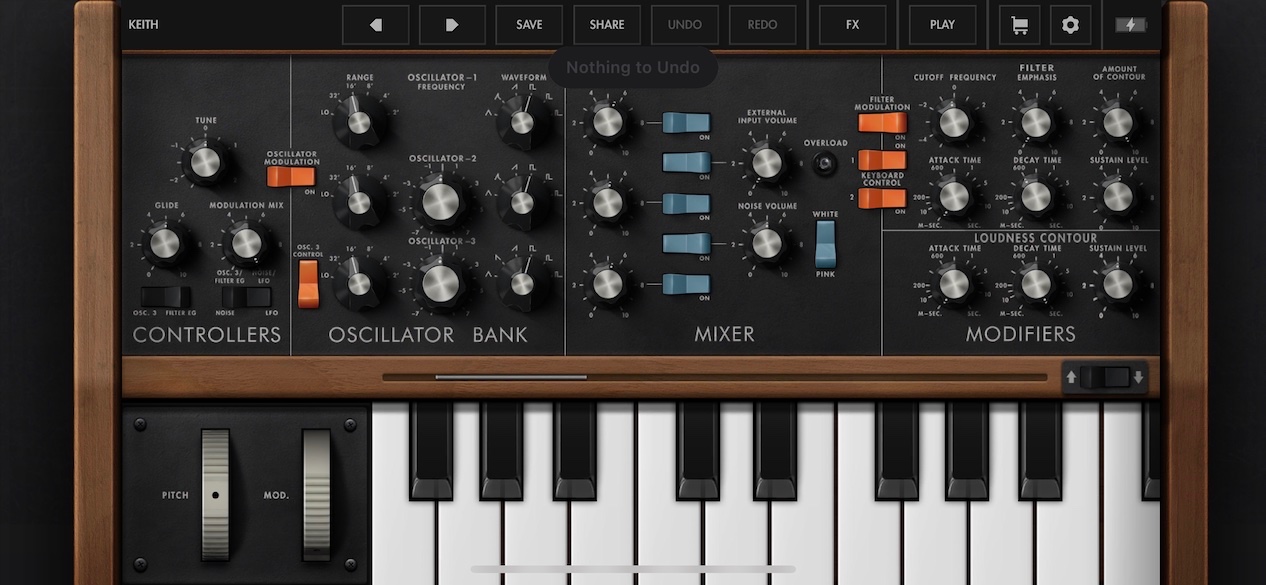Click the External Input Volume knob
The width and height of the screenshot is (1266, 585).
(767, 162)
